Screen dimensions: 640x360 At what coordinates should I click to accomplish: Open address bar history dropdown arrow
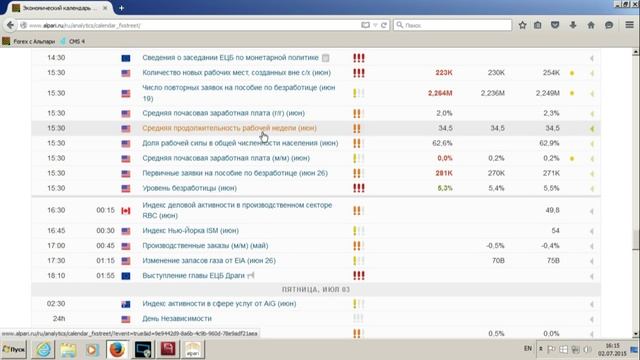point(375,25)
